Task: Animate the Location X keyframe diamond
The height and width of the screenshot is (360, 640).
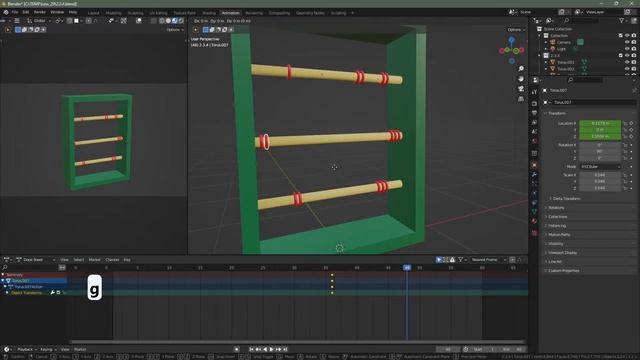Action: click(x=631, y=123)
